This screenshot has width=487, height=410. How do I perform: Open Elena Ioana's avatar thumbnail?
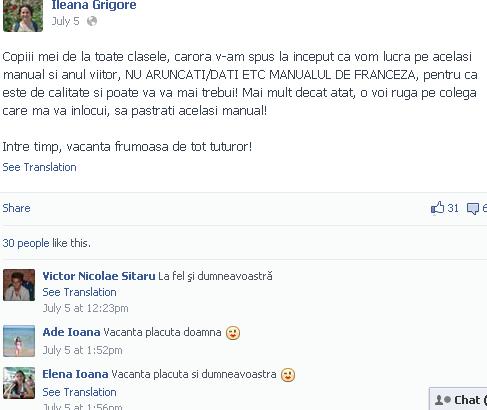(19, 383)
